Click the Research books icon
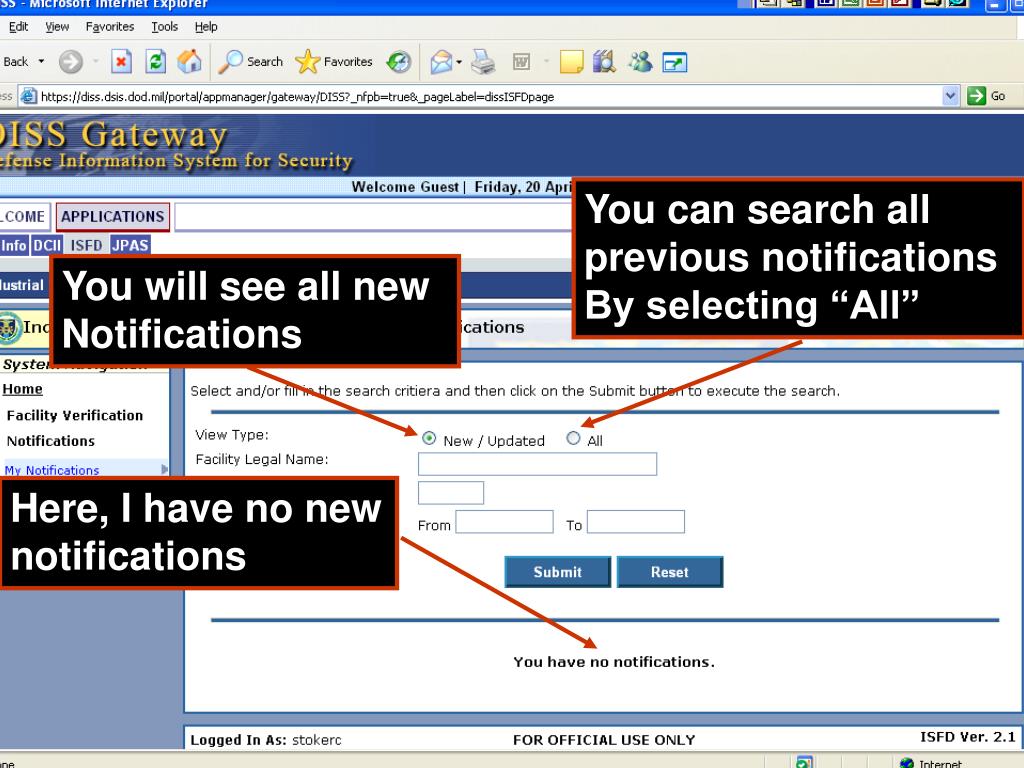1024x768 pixels. (605, 62)
